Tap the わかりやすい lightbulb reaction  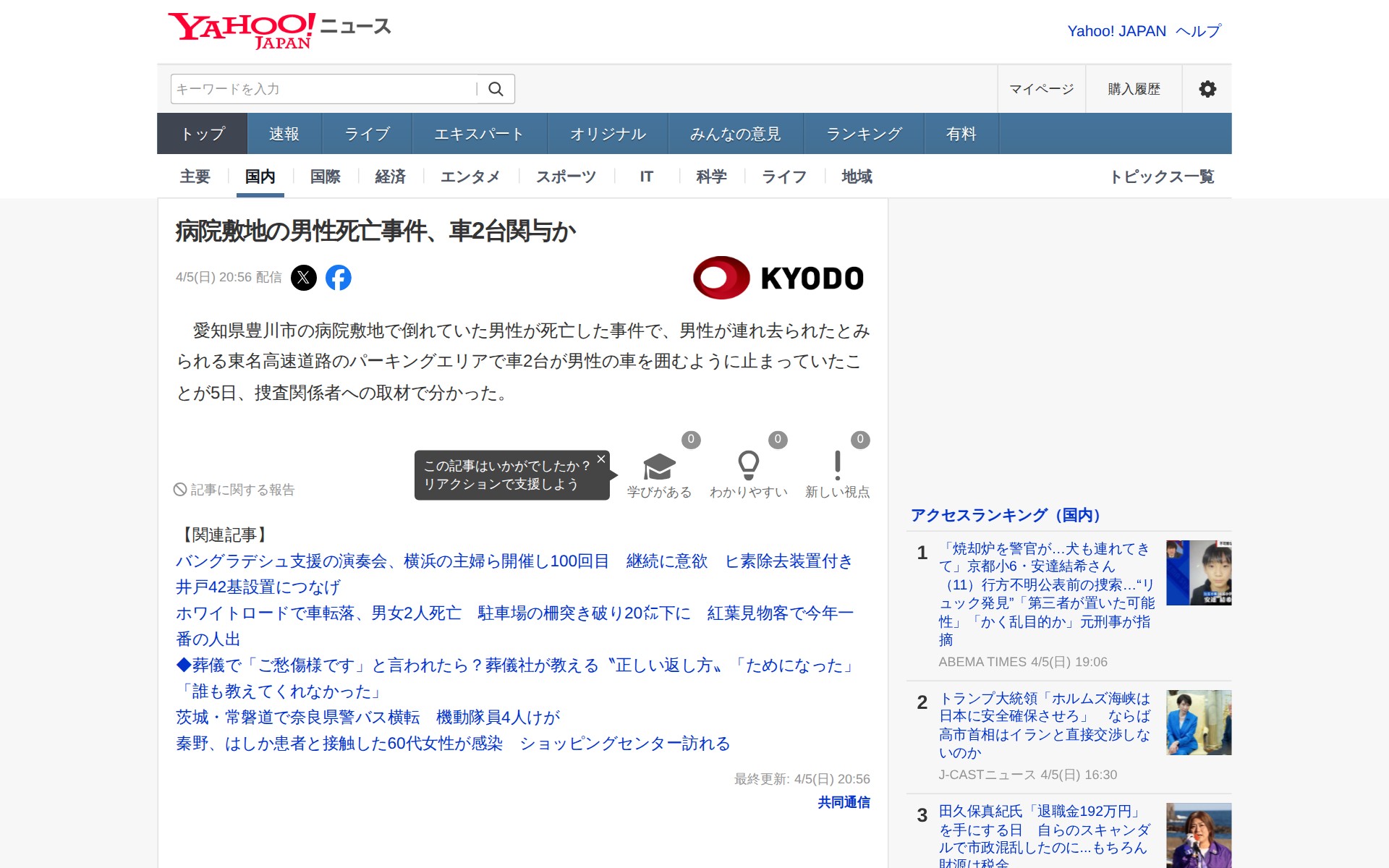749,467
